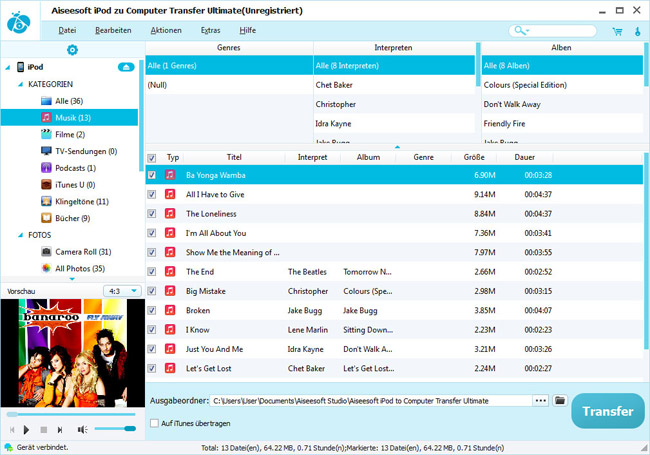Open the Aktionen menu

166,30
